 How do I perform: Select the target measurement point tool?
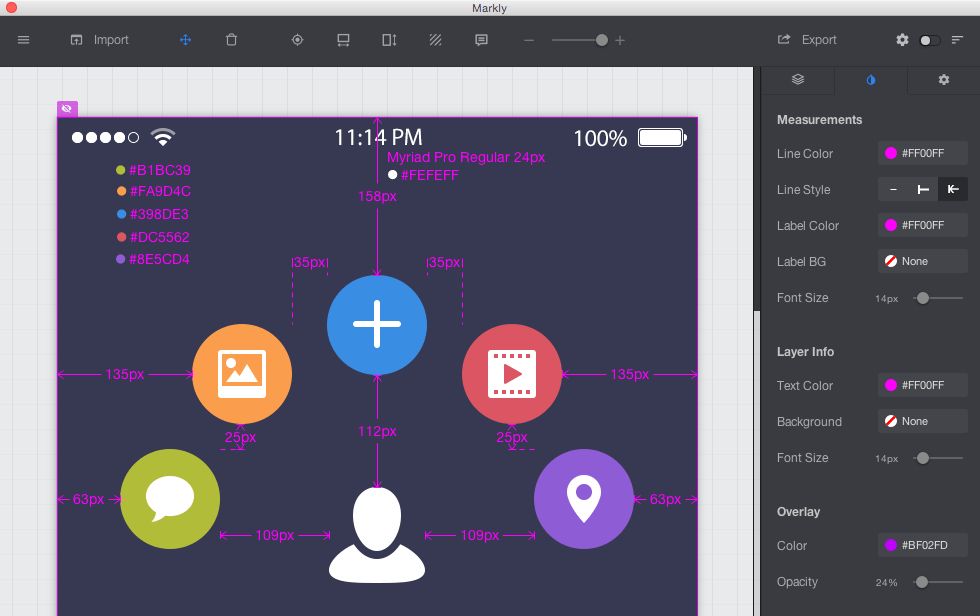click(x=296, y=40)
